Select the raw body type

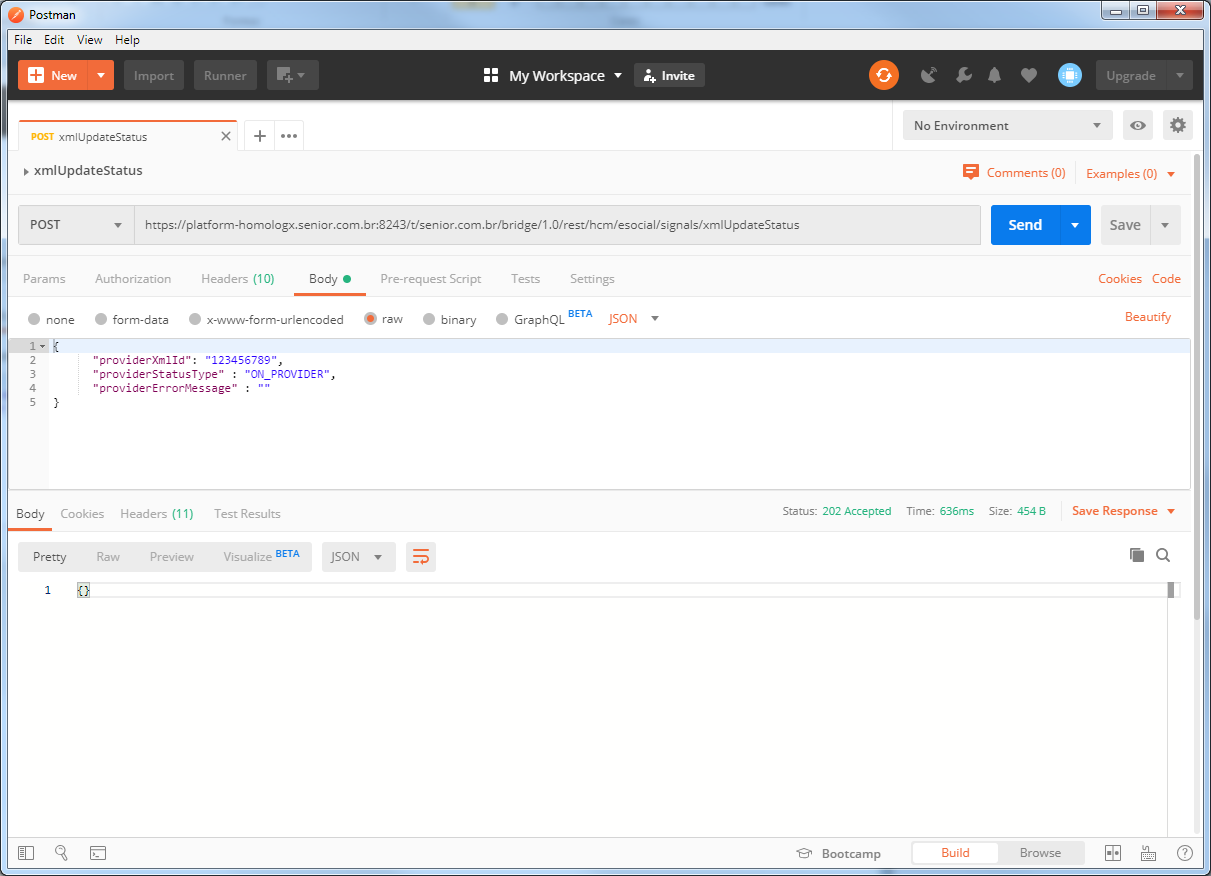[x=370, y=319]
